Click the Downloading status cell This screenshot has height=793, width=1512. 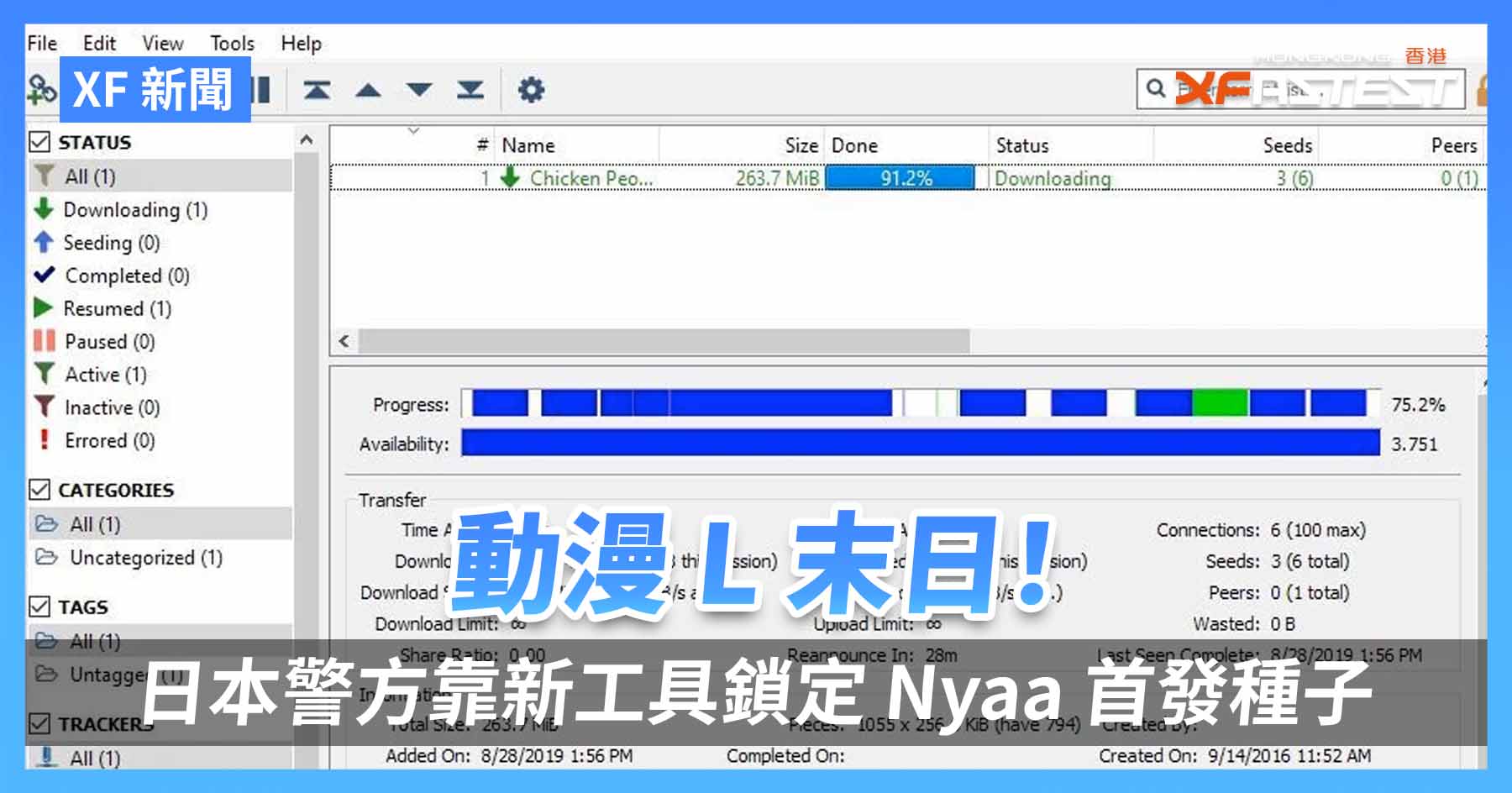pos(1053,178)
